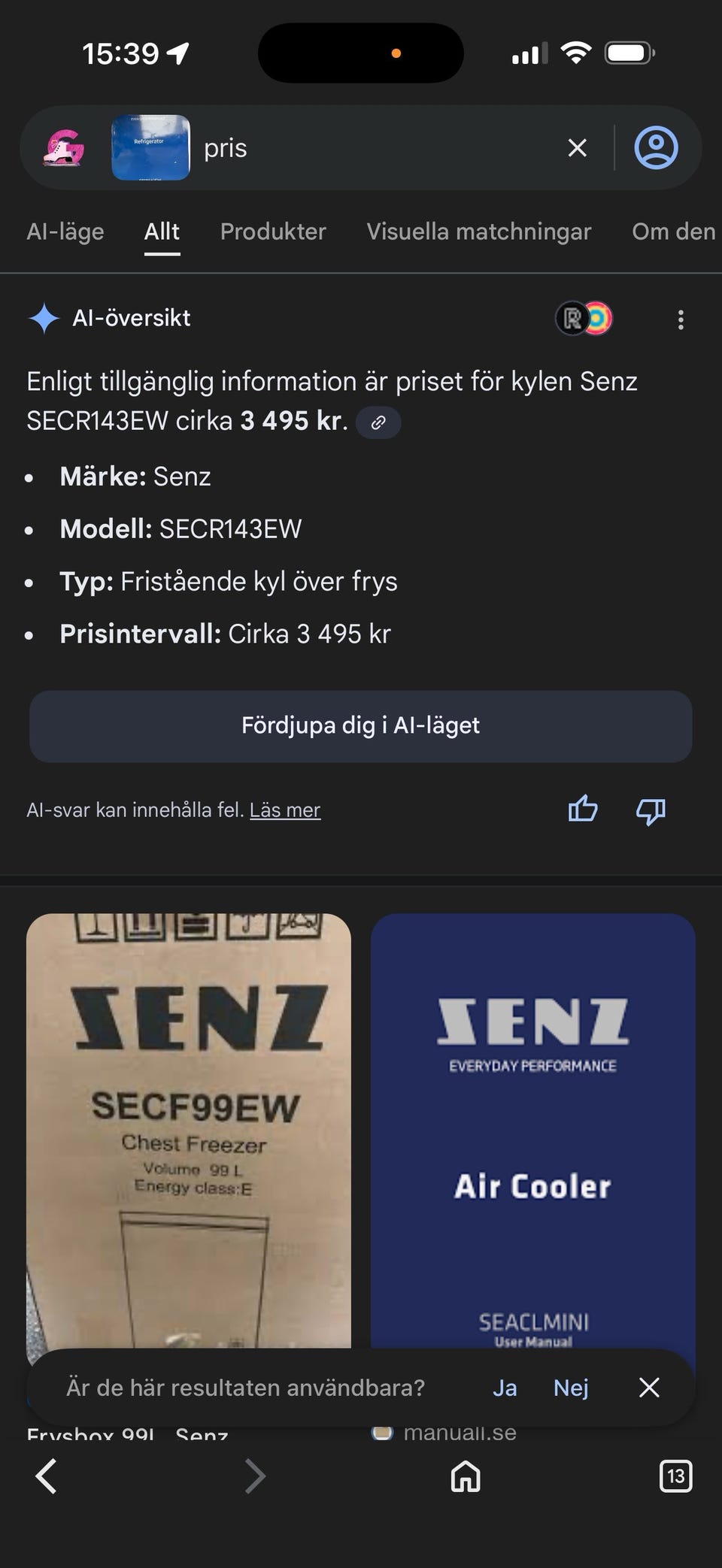Tap the source link chip icon
The image size is (722, 1568).
pos(378,422)
